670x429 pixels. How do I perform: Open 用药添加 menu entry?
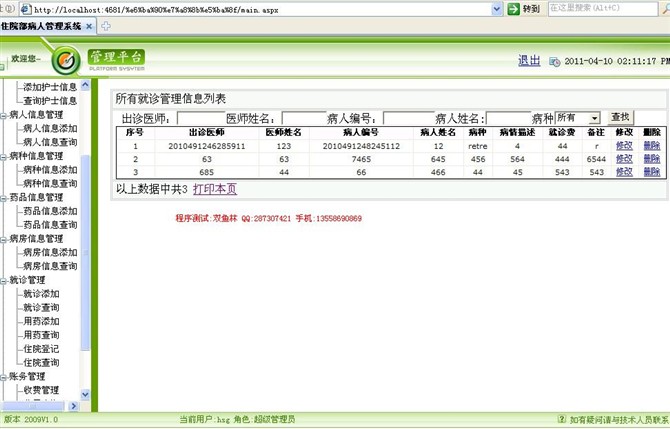(41, 321)
